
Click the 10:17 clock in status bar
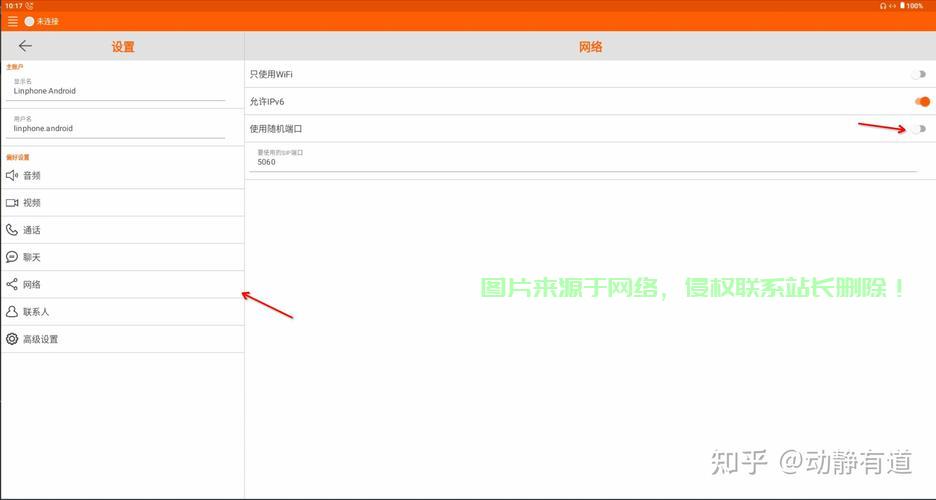click(14, 5)
